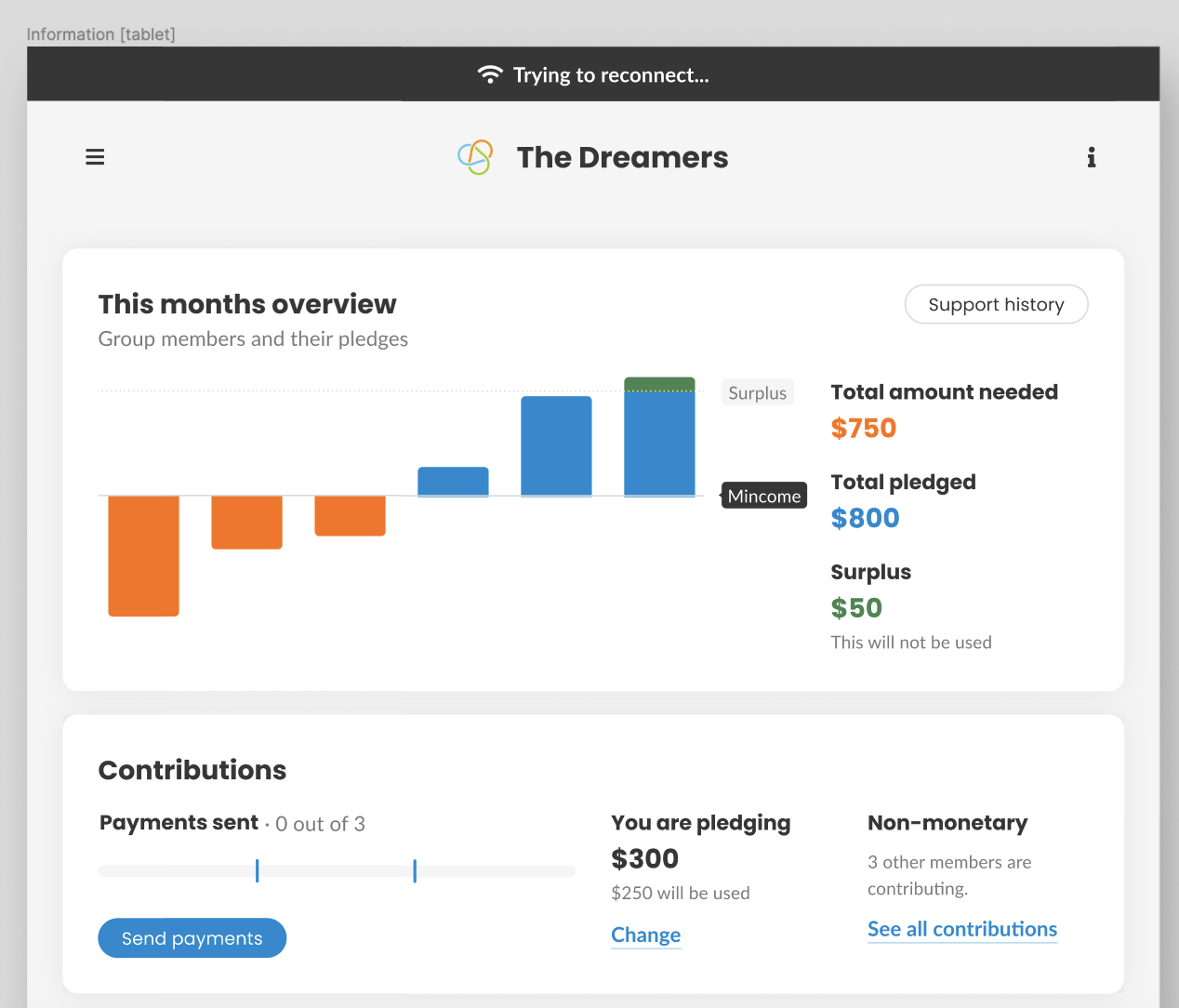Click the Mincome chart label
Image resolution: width=1179 pixels, height=1008 pixels.
click(764, 496)
